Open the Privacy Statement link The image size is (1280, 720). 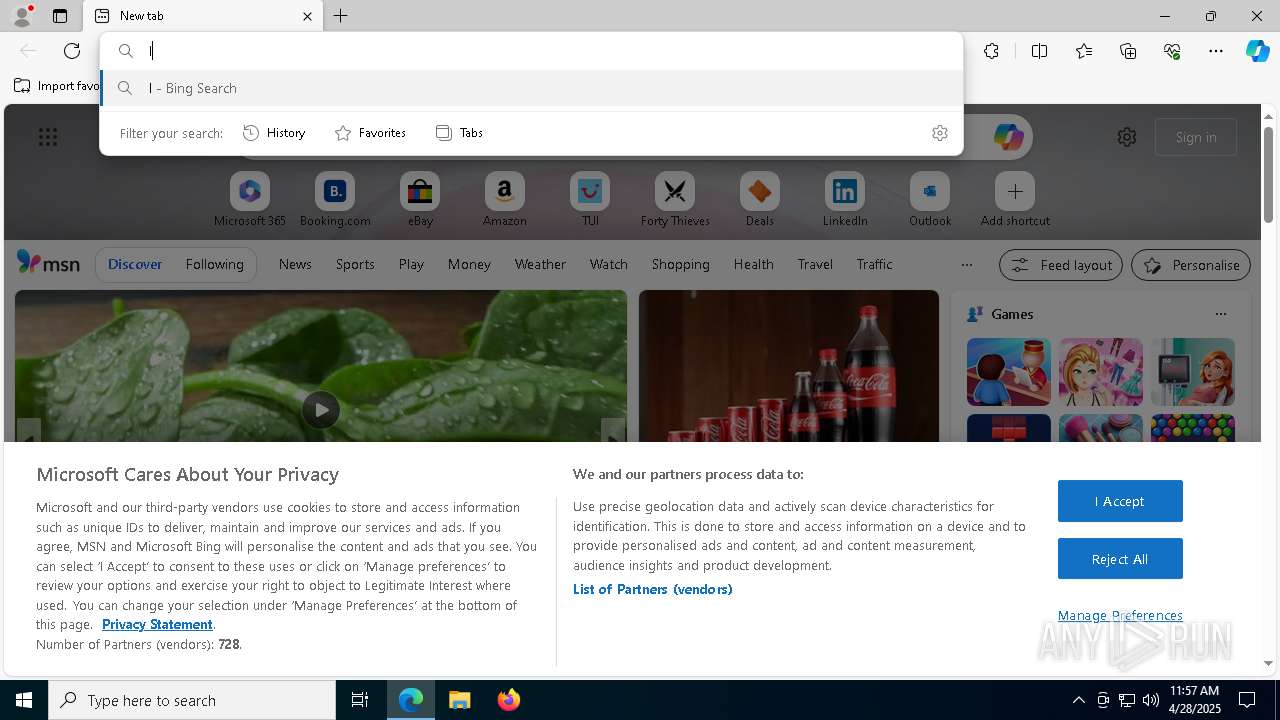pos(157,624)
